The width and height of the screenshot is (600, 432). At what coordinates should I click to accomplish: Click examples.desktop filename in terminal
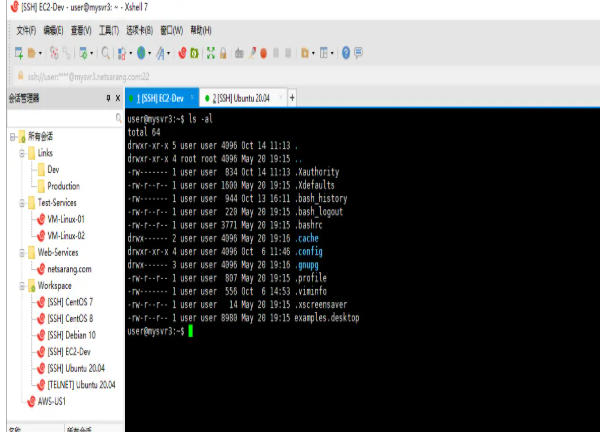point(327,318)
